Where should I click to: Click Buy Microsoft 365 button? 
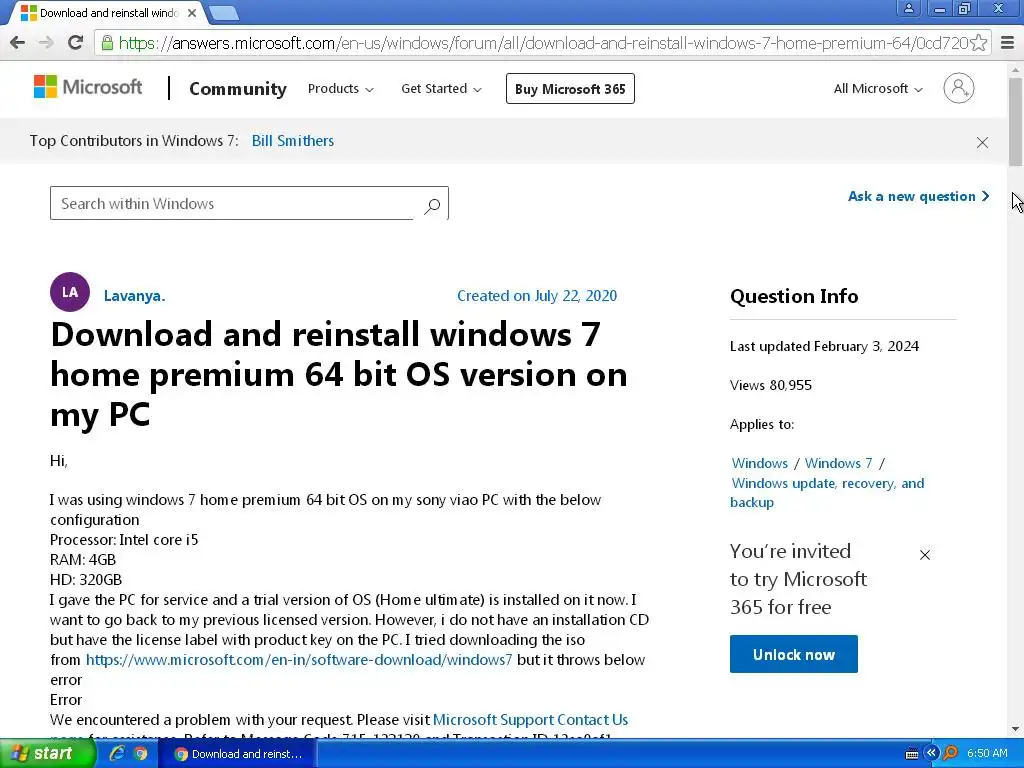(570, 89)
